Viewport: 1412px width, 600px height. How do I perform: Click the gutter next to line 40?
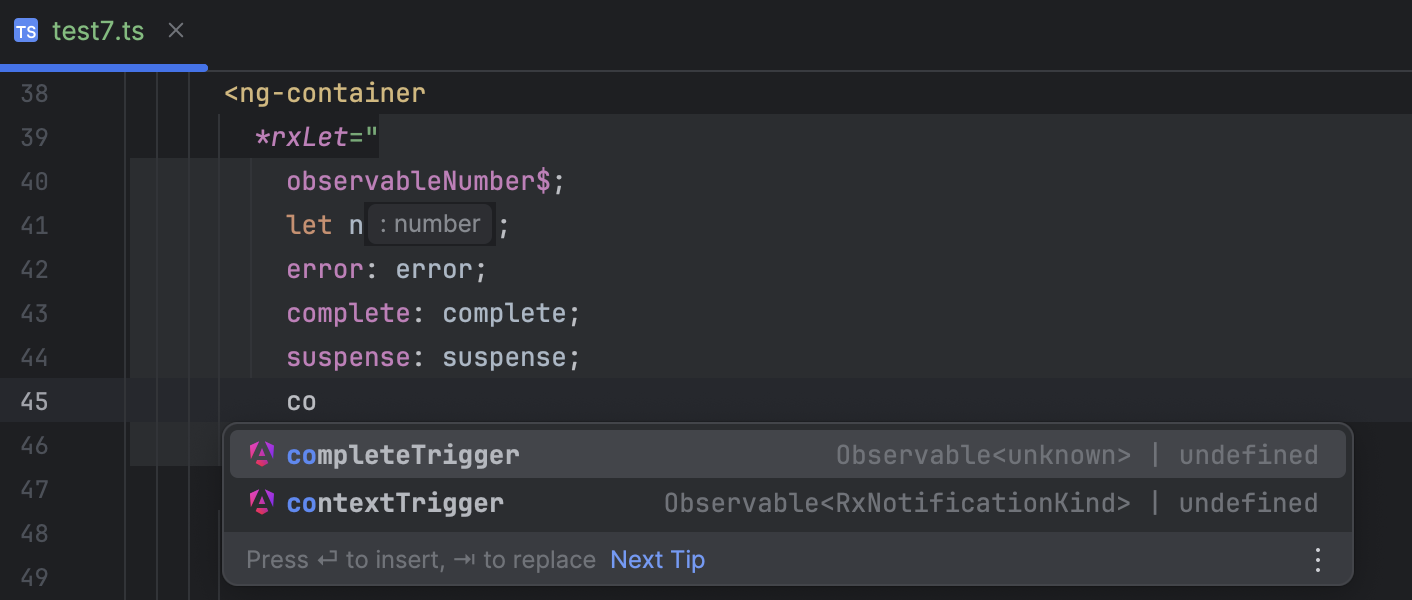160,180
